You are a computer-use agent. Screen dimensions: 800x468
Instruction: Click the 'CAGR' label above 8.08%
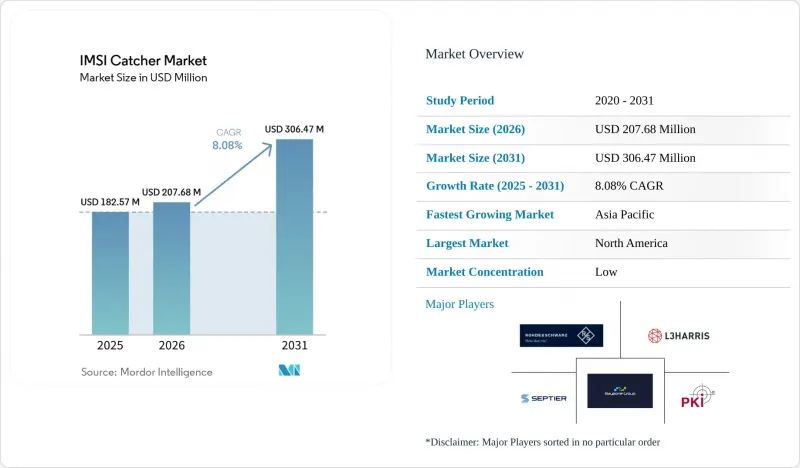pyautogui.click(x=229, y=132)
